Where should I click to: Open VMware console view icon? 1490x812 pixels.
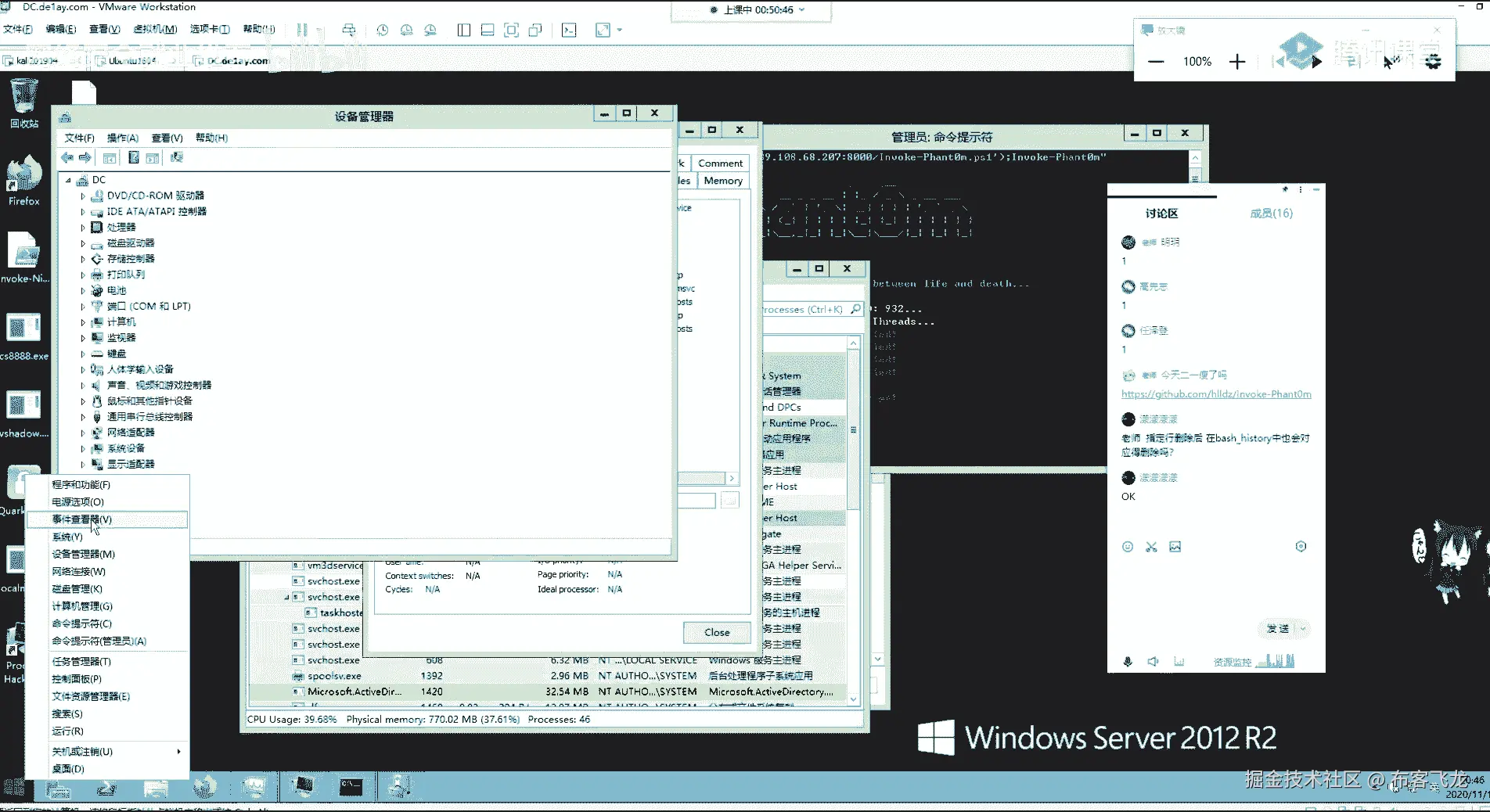(569, 31)
